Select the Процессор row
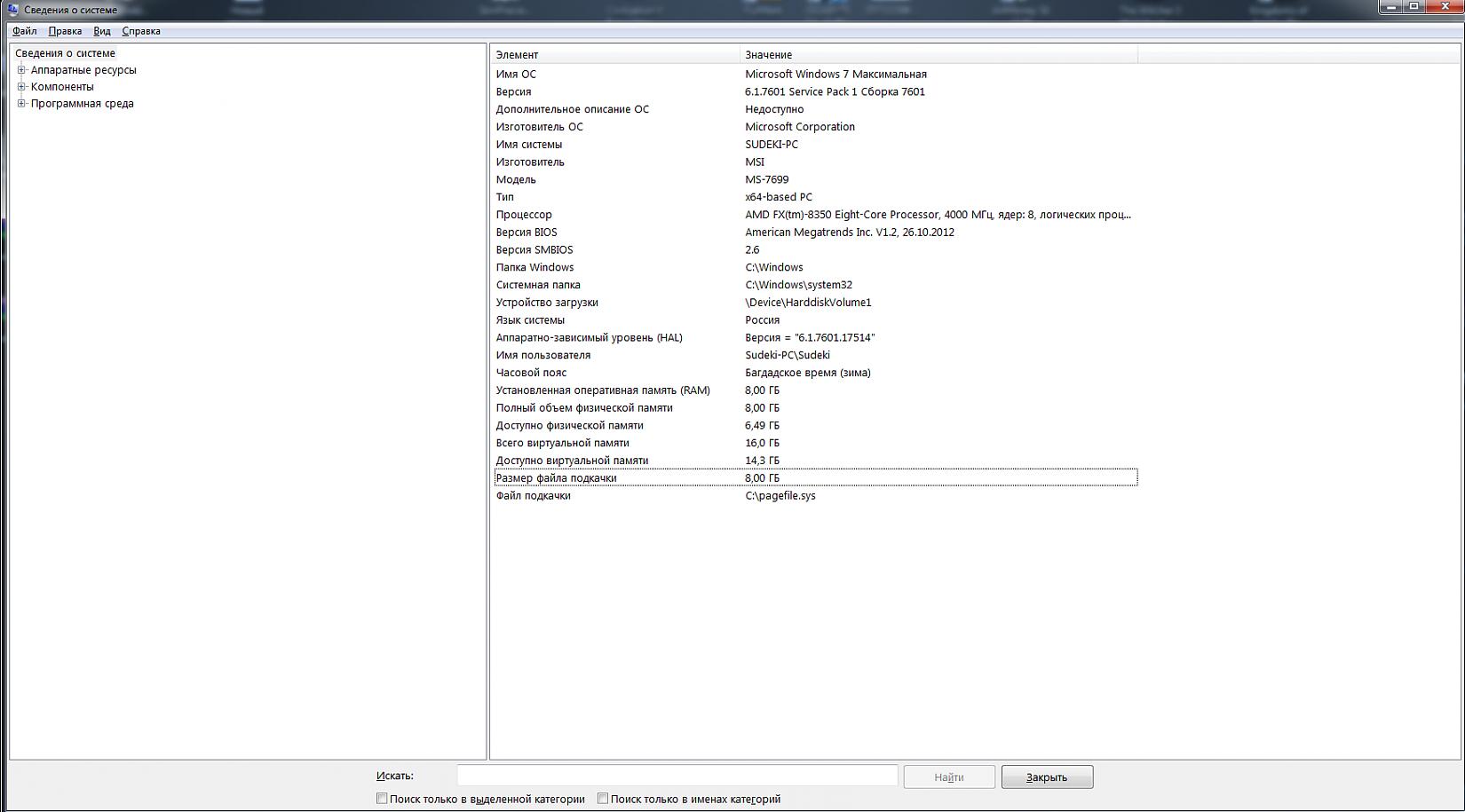The image size is (1465, 812). (x=815, y=215)
